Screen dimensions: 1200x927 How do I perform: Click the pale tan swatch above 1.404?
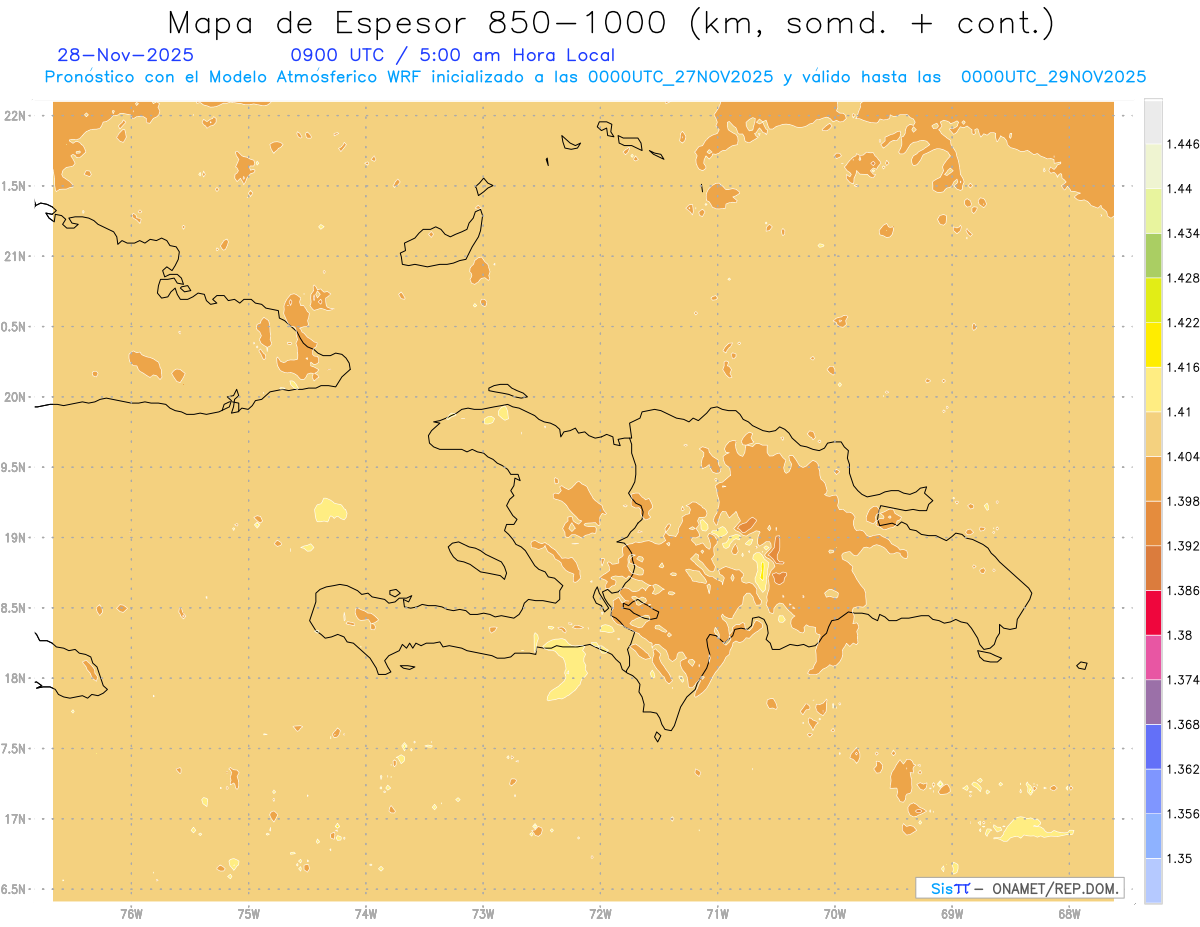[1153, 434]
